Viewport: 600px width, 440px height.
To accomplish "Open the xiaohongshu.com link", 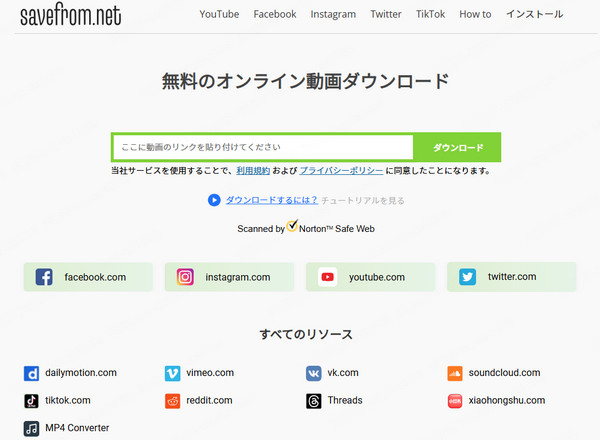I will pos(507,400).
